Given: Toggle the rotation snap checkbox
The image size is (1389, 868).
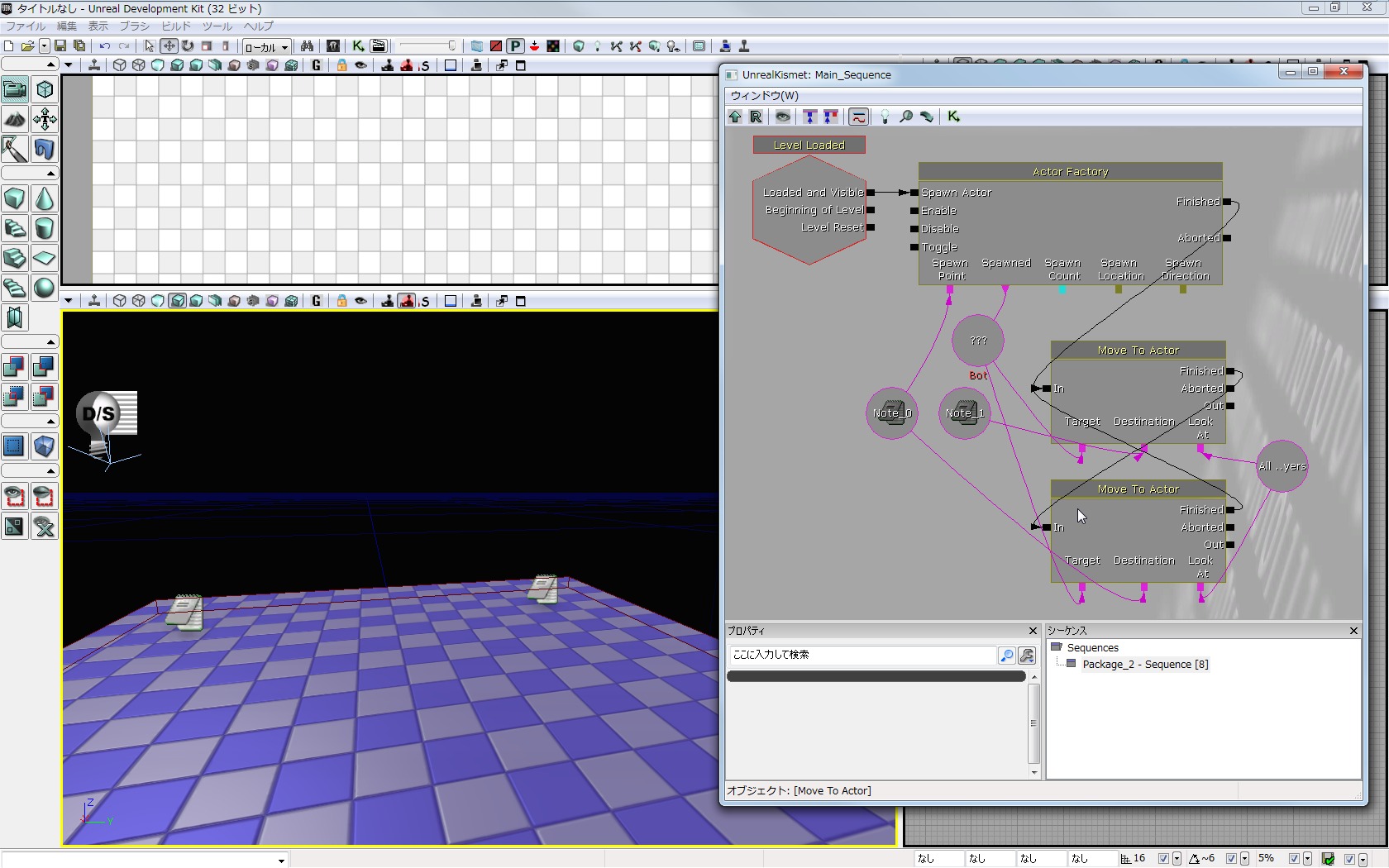Looking at the screenshot, I should pos(1232,859).
